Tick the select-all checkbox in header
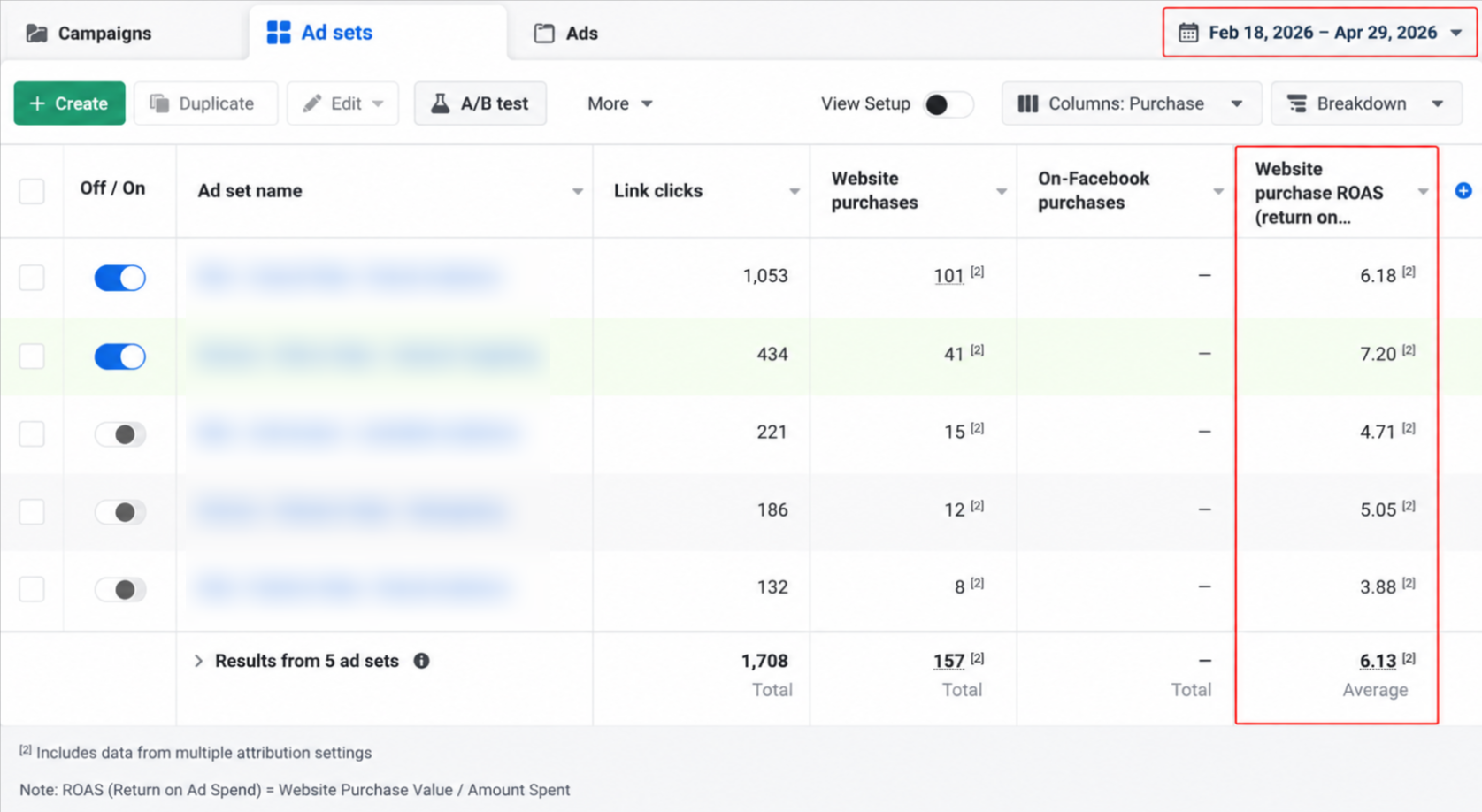 pos(32,191)
